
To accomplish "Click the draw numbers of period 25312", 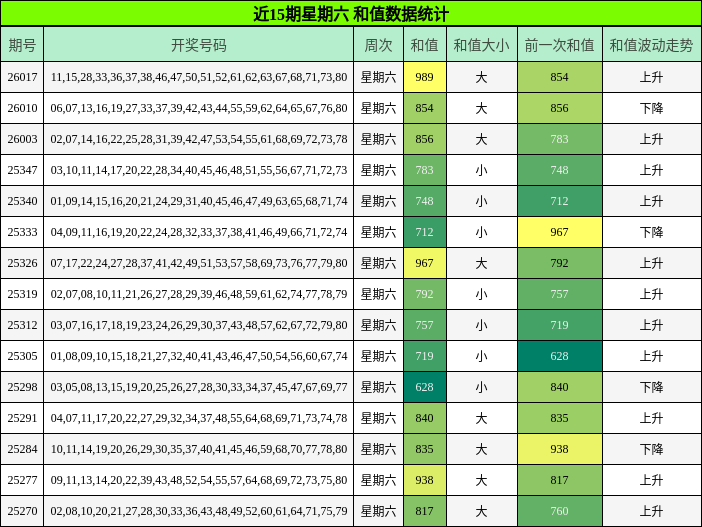I will point(199,325).
